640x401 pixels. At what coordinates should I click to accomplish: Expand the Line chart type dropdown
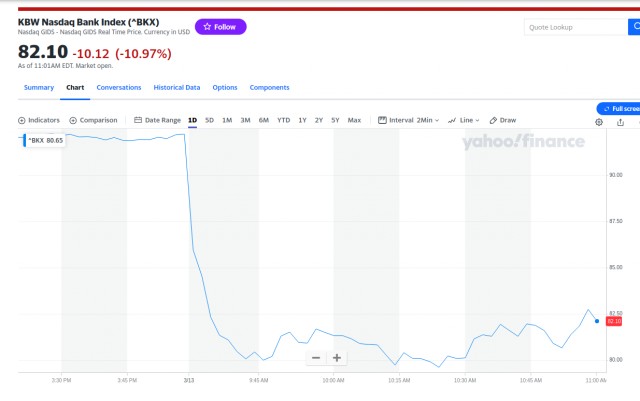pos(464,120)
